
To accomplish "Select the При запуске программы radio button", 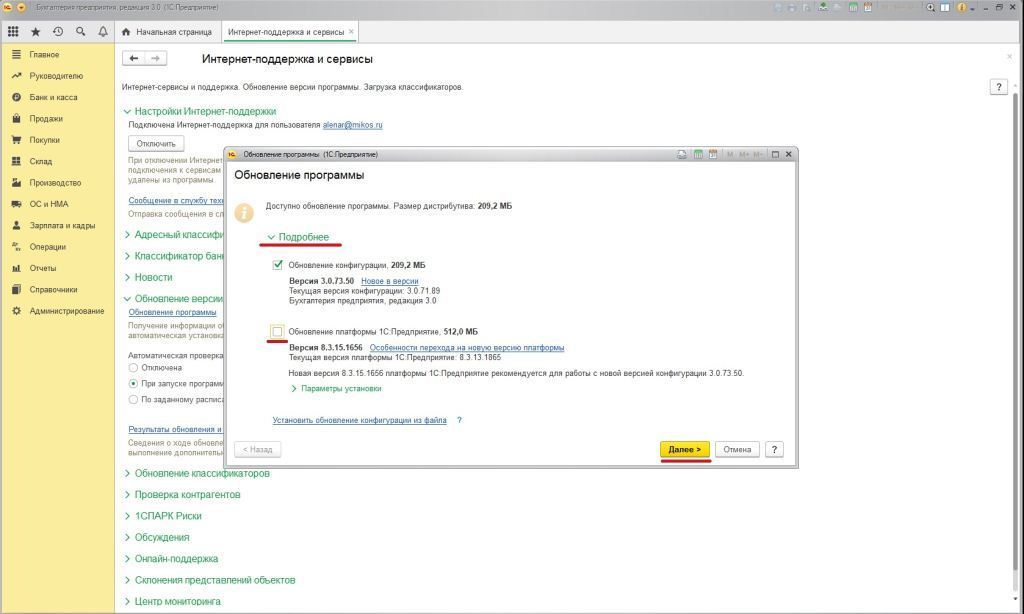I will tap(133, 383).
